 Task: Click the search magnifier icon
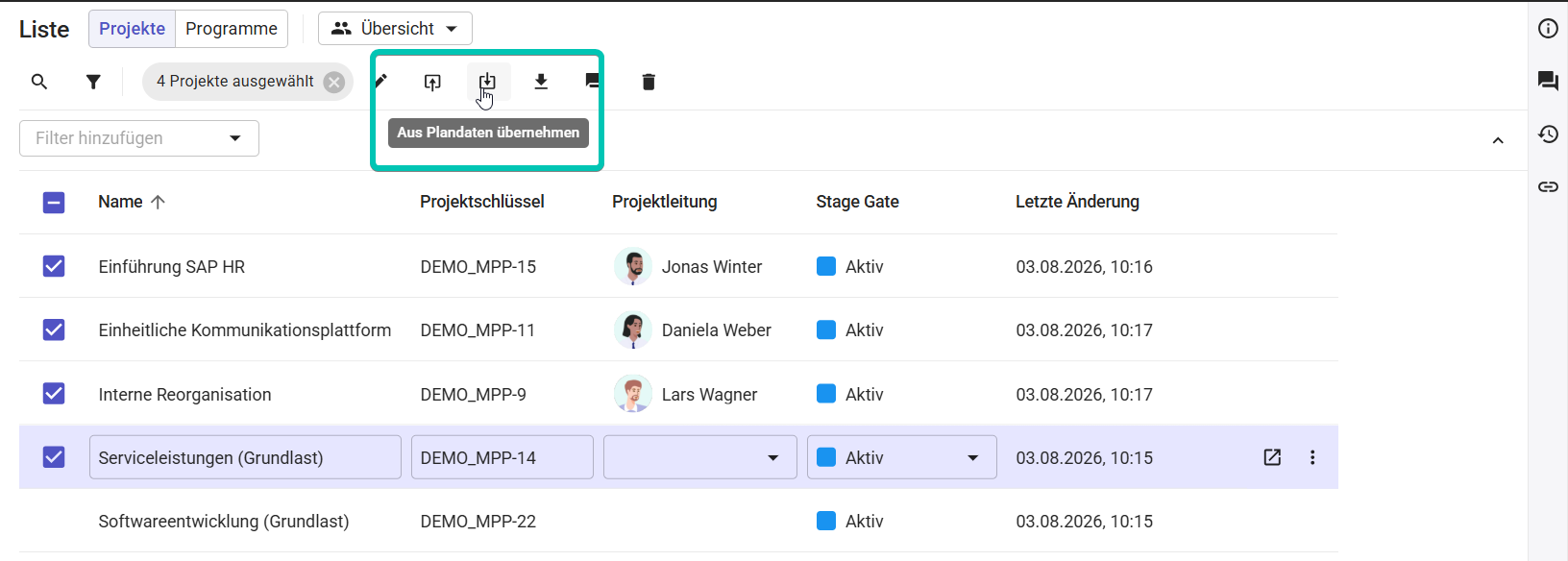point(39,82)
